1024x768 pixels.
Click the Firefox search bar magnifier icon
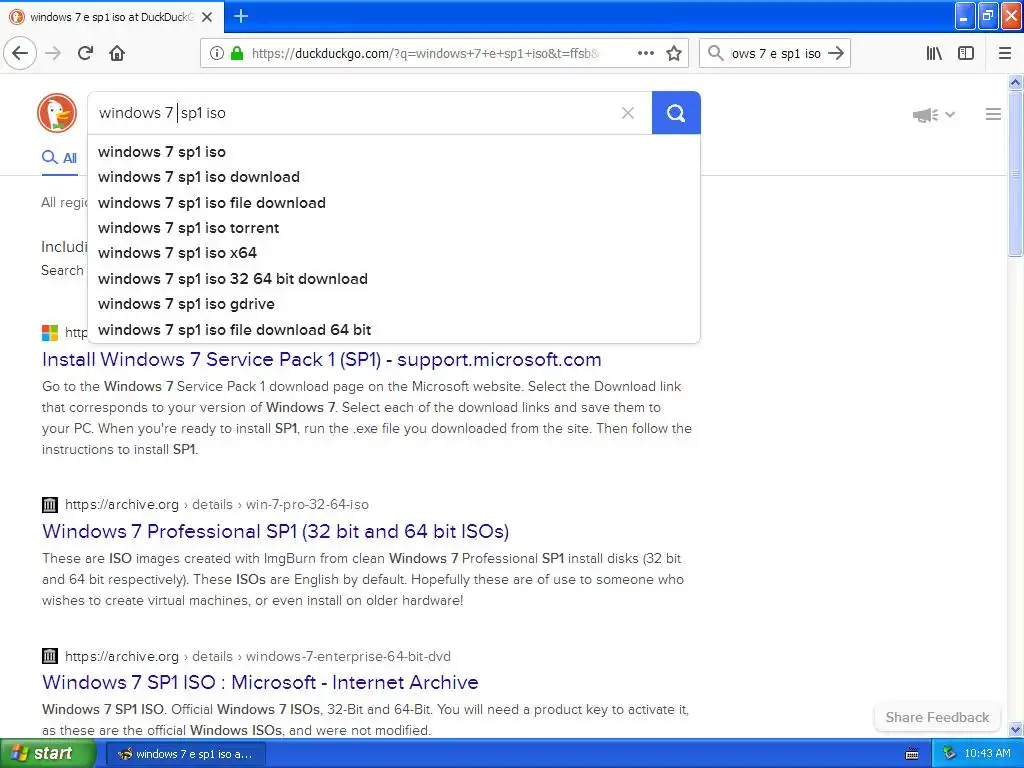tap(716, 53)
